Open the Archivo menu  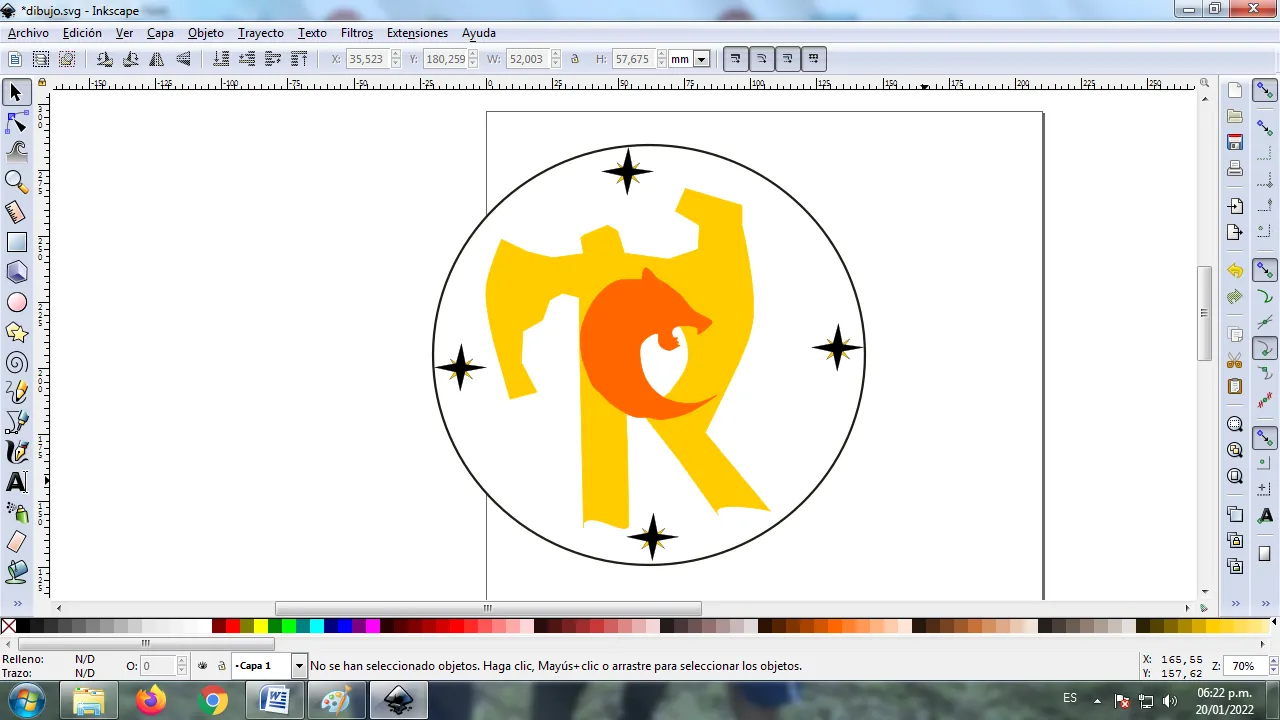click(x=28, y=33)
